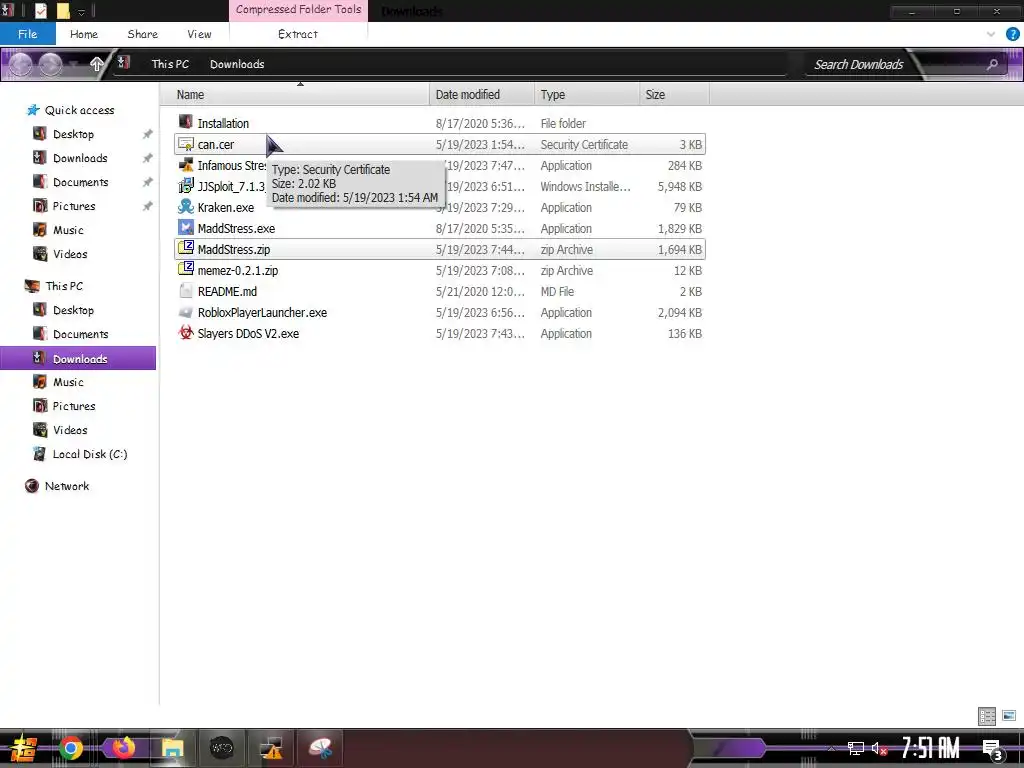This screenshot has width=1024, height=768.
Task: Select This PC in navigation pane
Action: tap(64, 285)
